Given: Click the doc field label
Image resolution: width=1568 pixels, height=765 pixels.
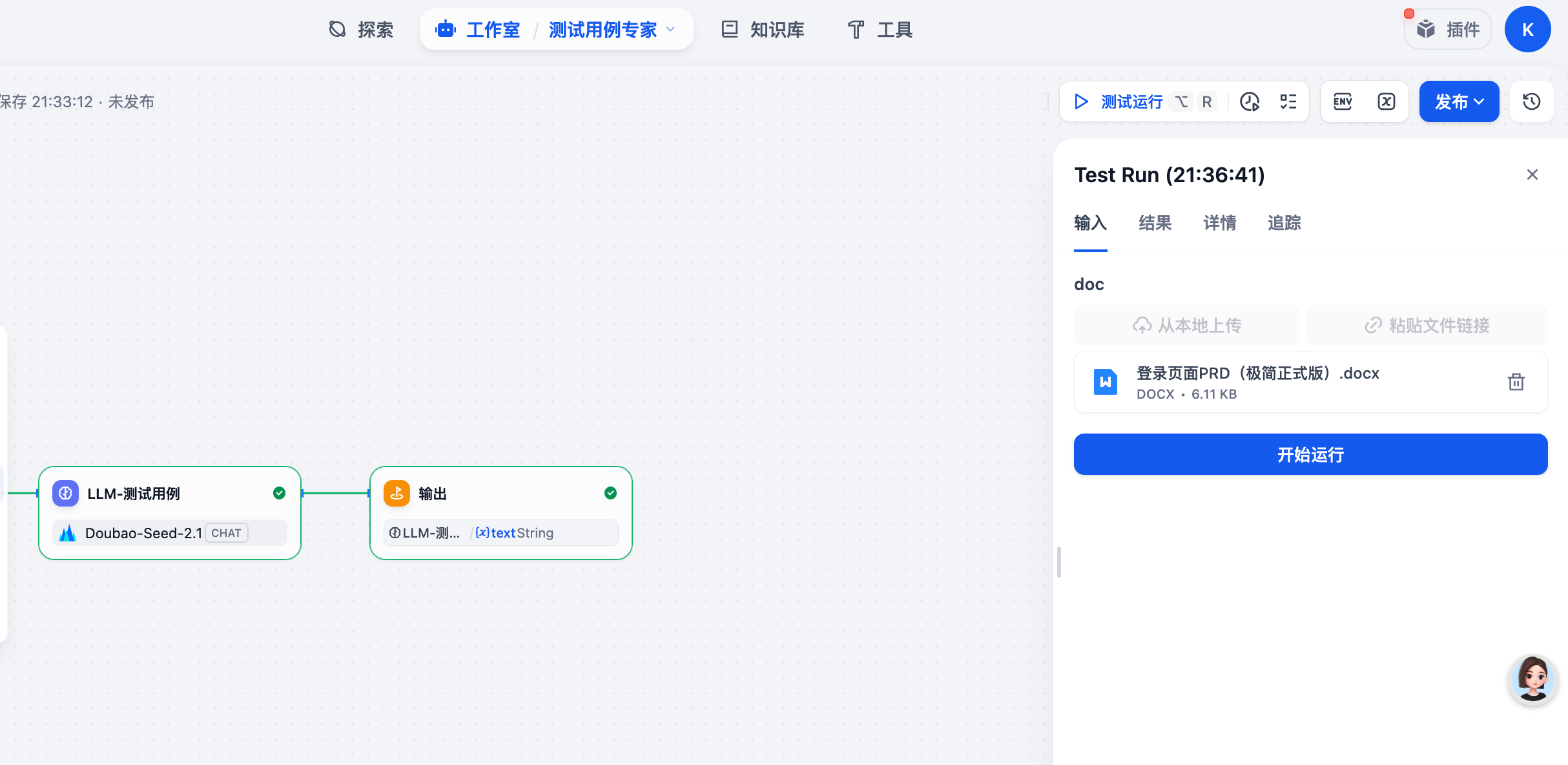Looking at the screenshot, I should pyautogui.click(x=1089, y=284).
